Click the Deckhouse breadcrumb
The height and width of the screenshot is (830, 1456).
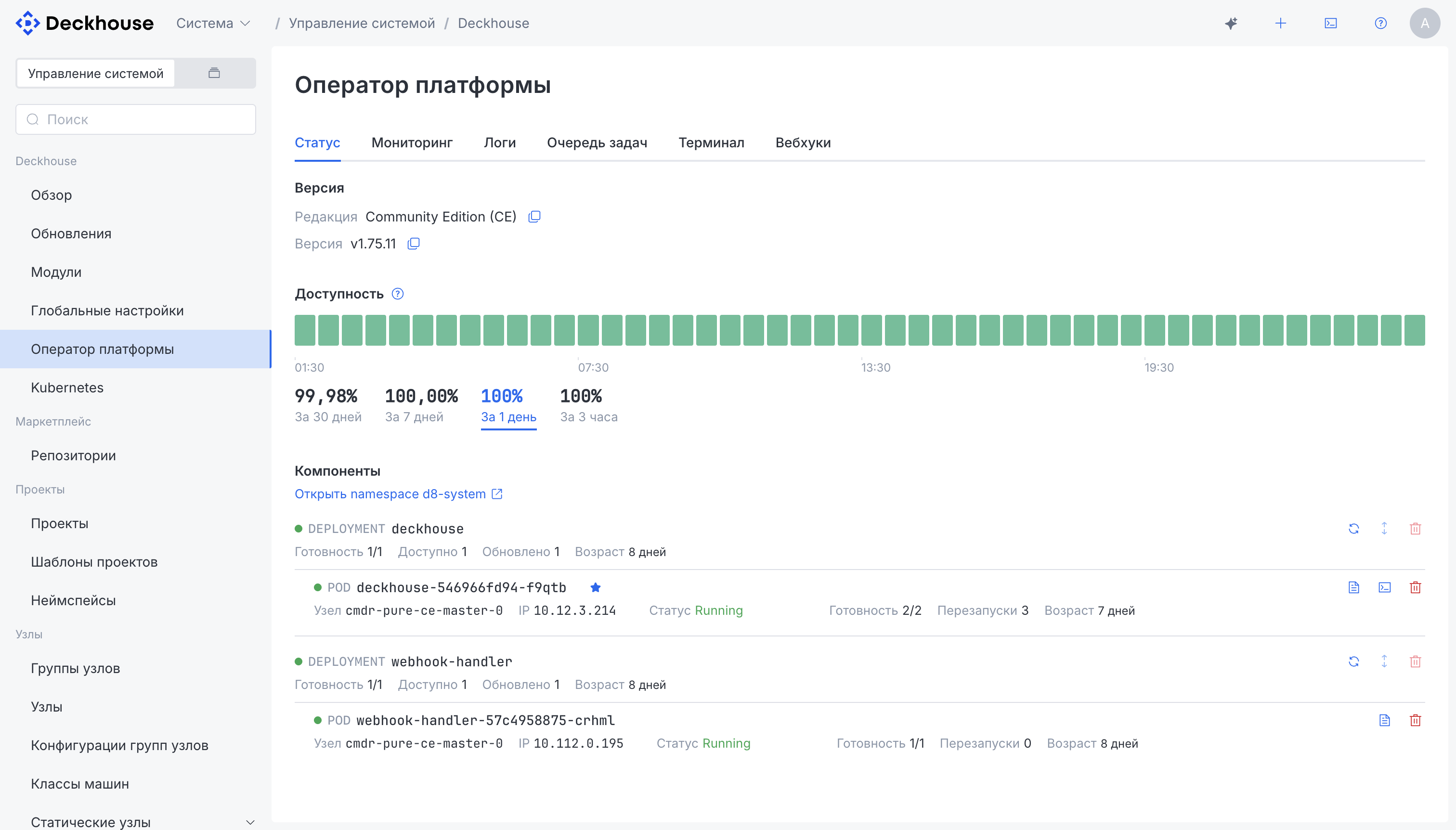pyautogui.click(x=493, y=24)
